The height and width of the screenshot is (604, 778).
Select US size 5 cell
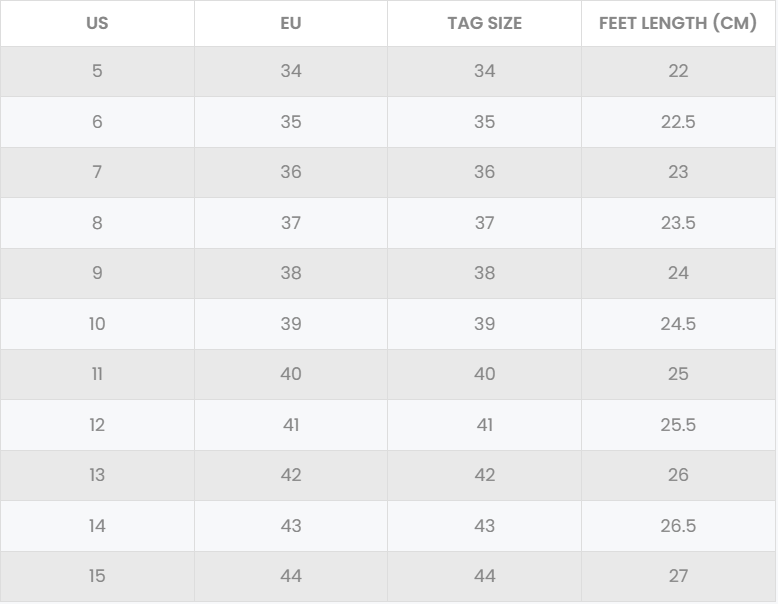[x=97, y=71]
